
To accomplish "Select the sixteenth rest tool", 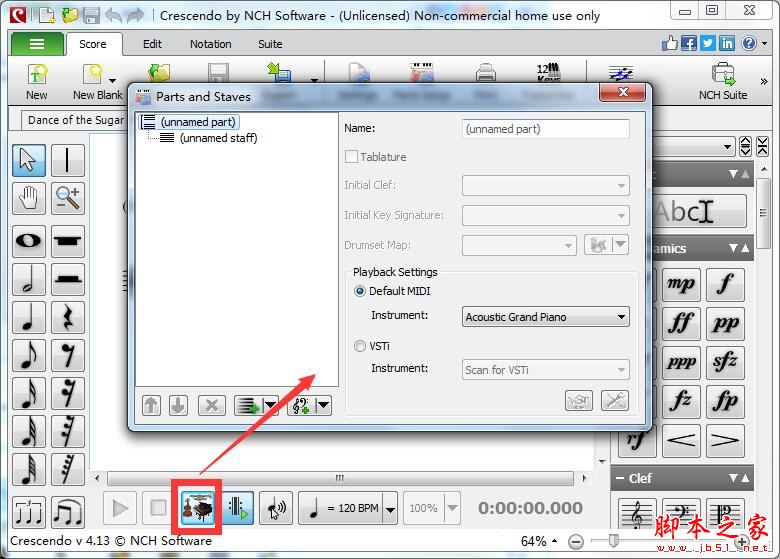I will pos(68,393).
